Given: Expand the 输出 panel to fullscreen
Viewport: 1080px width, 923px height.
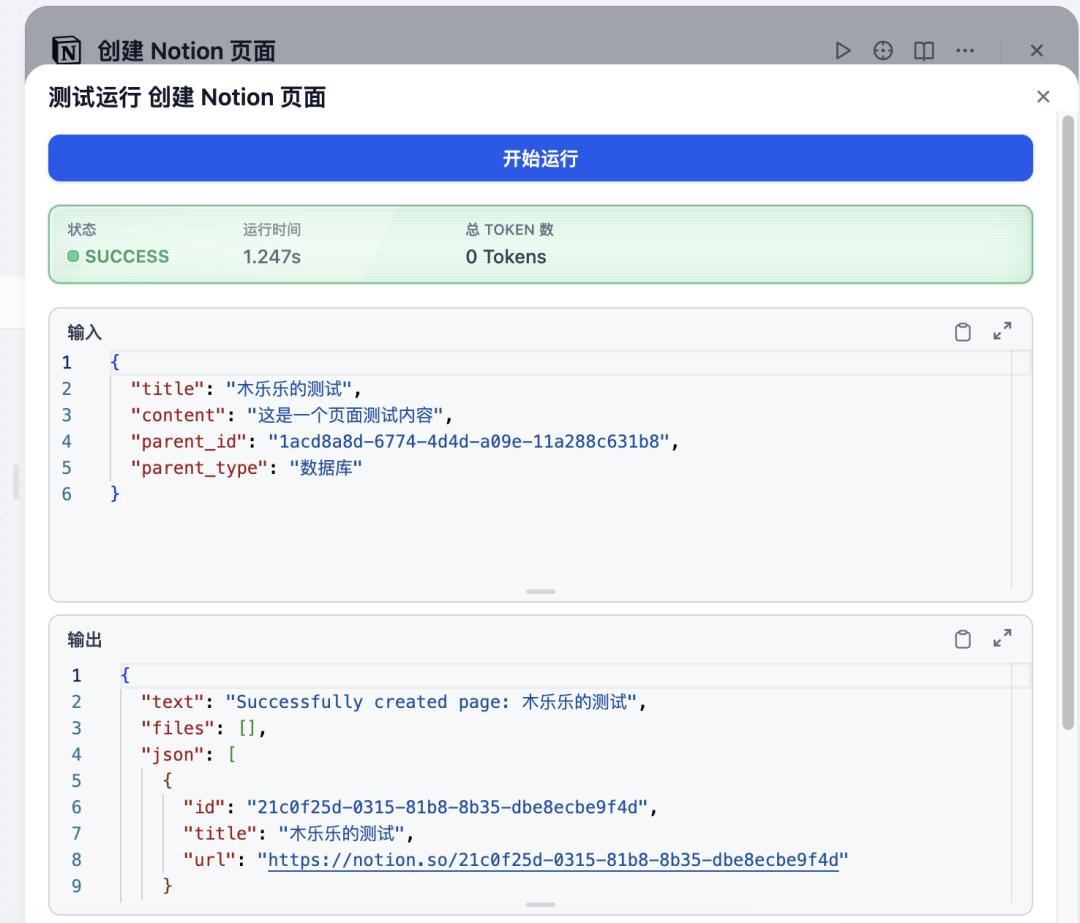Looking at the screenshot, I should 1002,639.
